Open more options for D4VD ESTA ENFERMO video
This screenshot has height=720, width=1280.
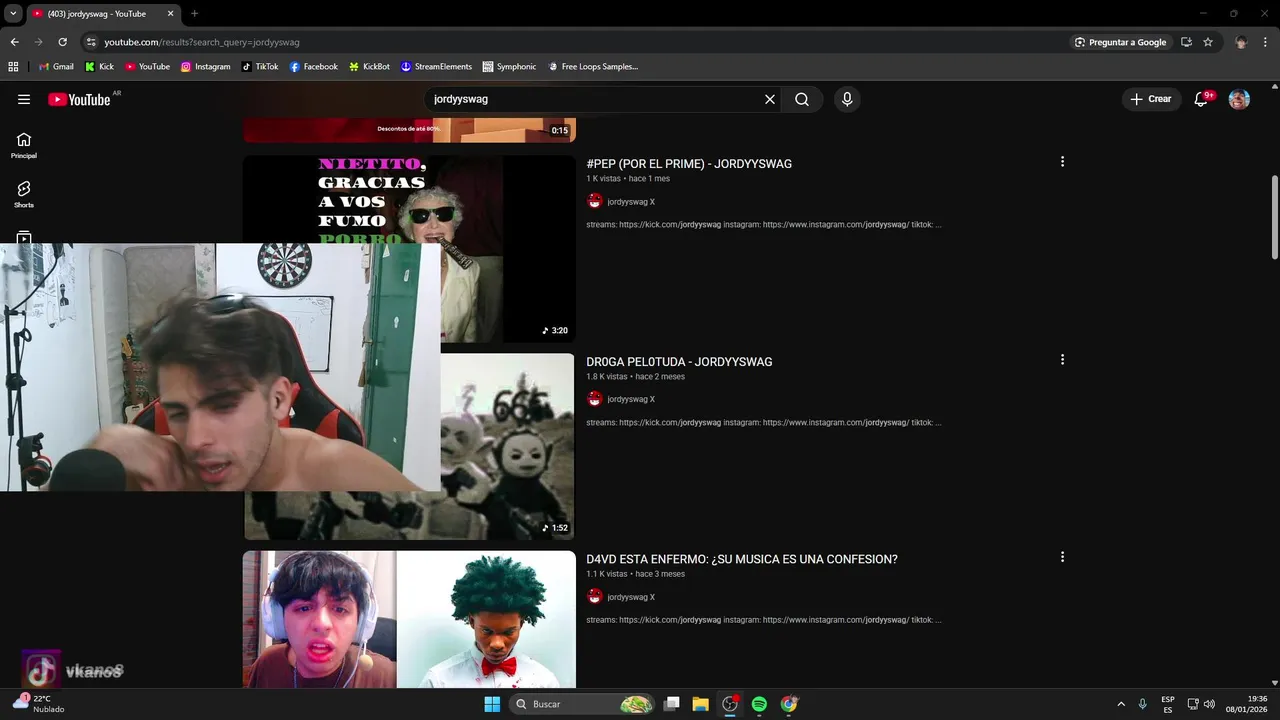pos(1062,557)
